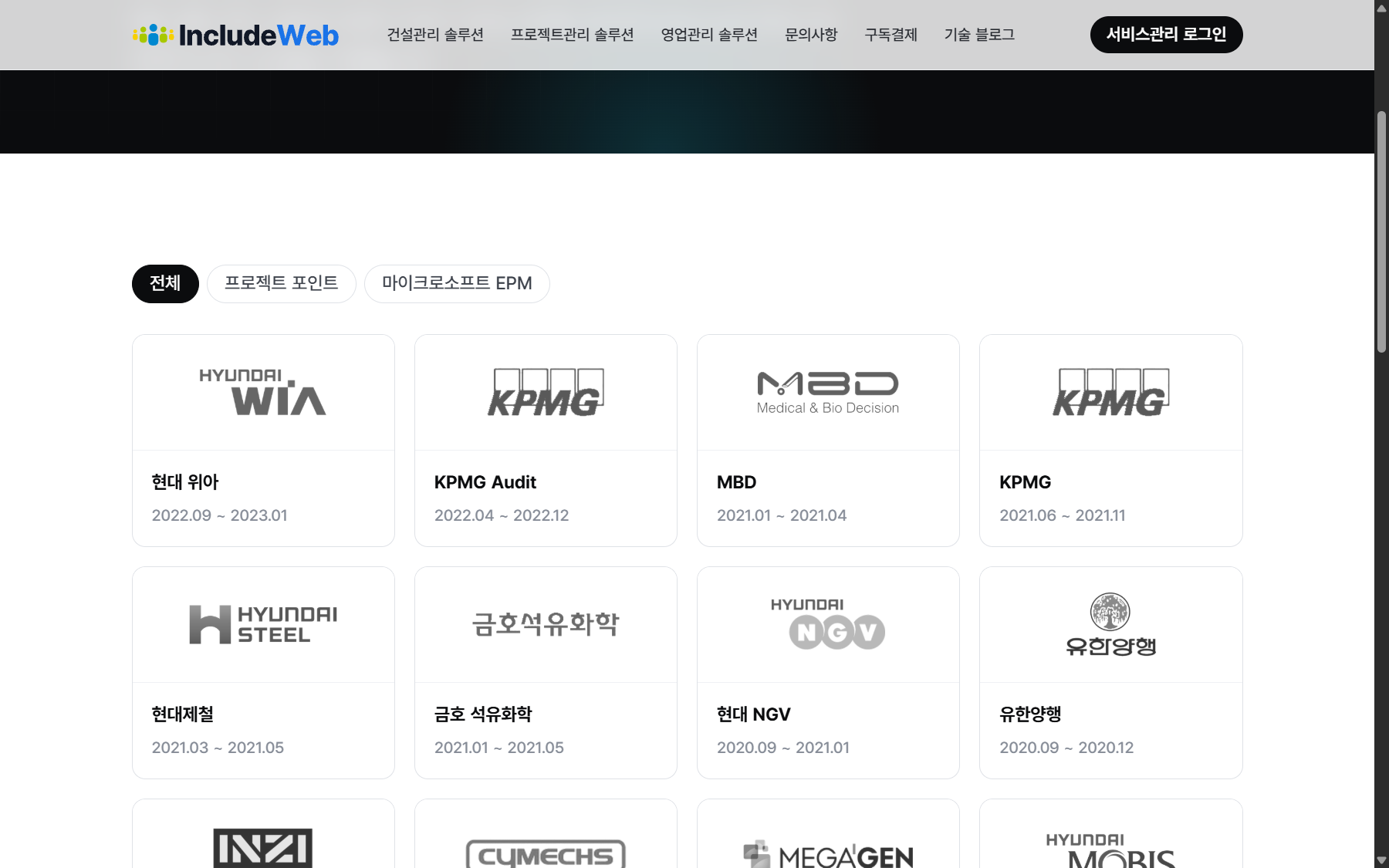Visit 기술 블로그 link
Screen dimensions: 1389x868
pyautogui.click(x=979, y=35)
